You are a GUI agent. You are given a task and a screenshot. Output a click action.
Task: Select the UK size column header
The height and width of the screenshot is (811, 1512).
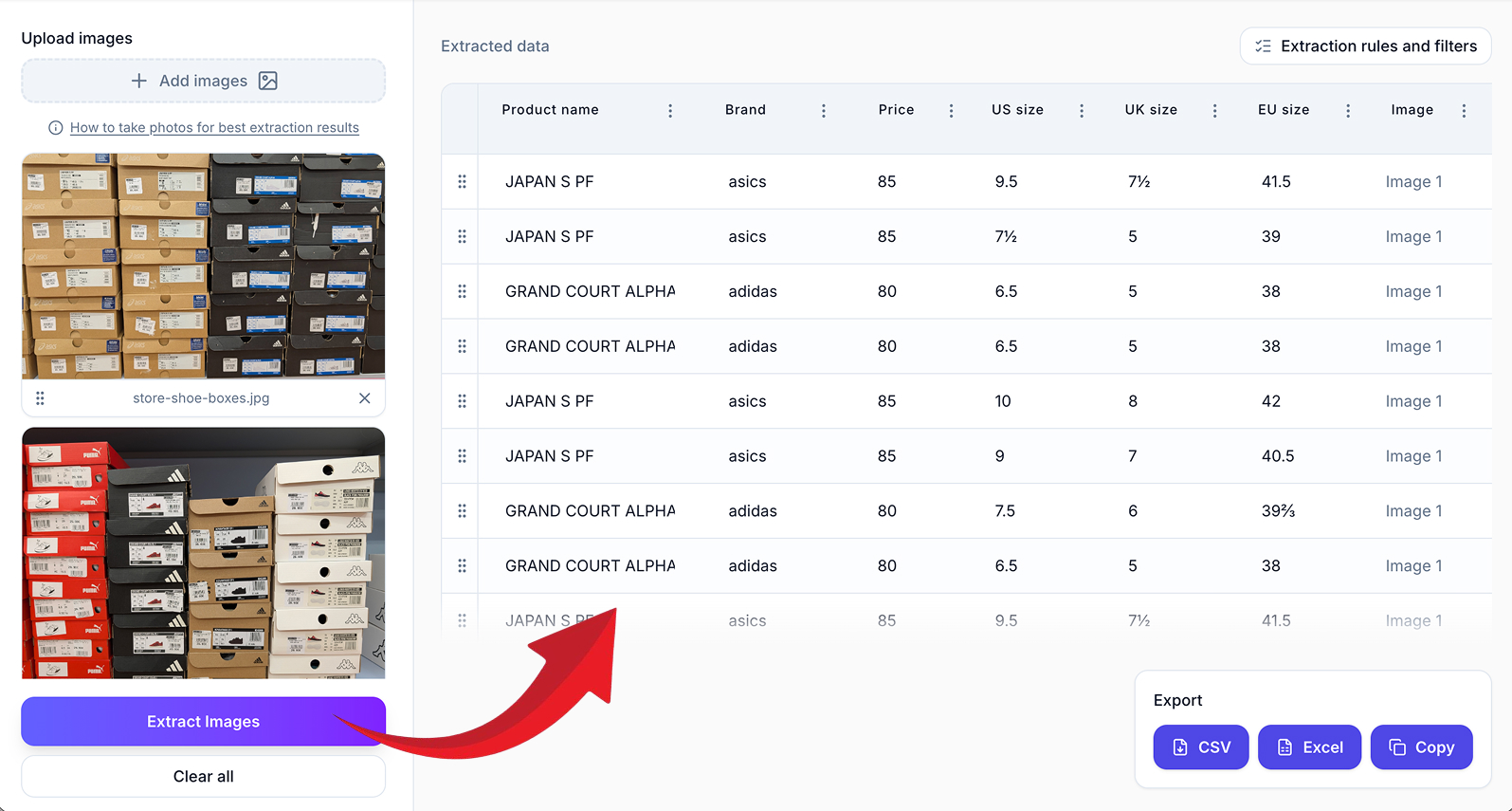[1152, 110]
